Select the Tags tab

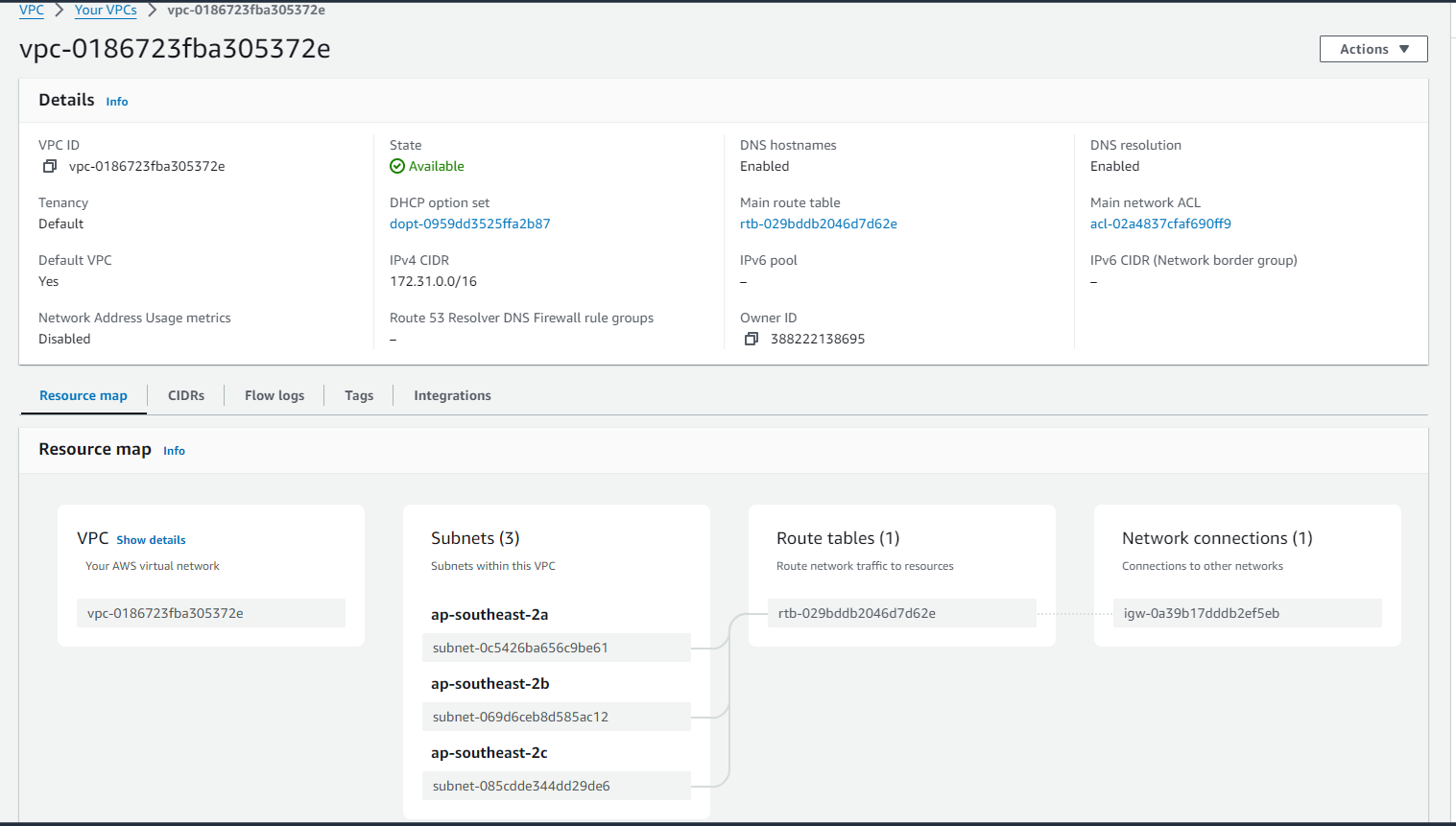tap(359, 396)
